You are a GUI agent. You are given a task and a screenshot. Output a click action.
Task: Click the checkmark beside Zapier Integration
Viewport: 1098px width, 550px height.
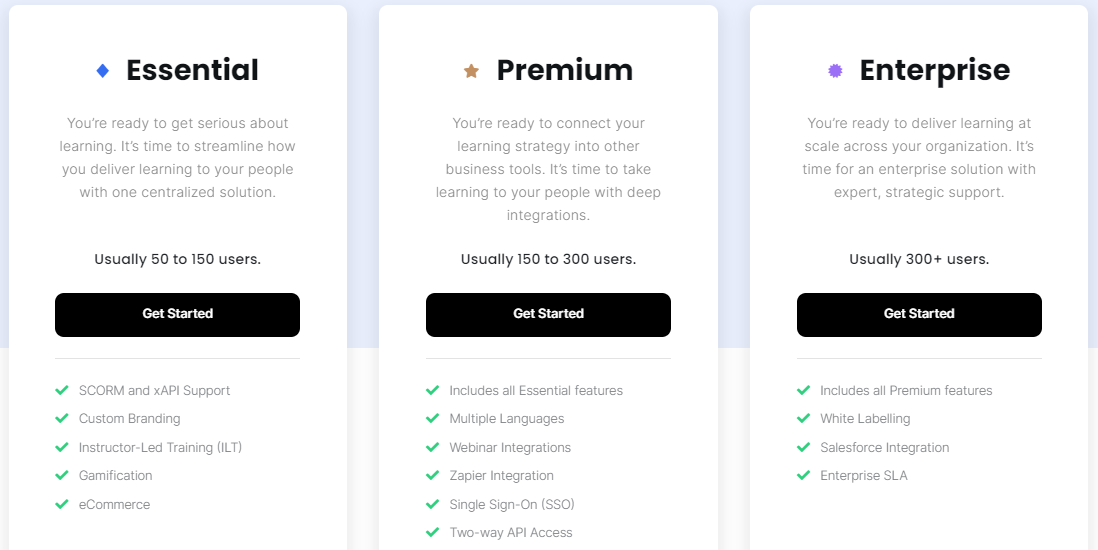(432, 476)
